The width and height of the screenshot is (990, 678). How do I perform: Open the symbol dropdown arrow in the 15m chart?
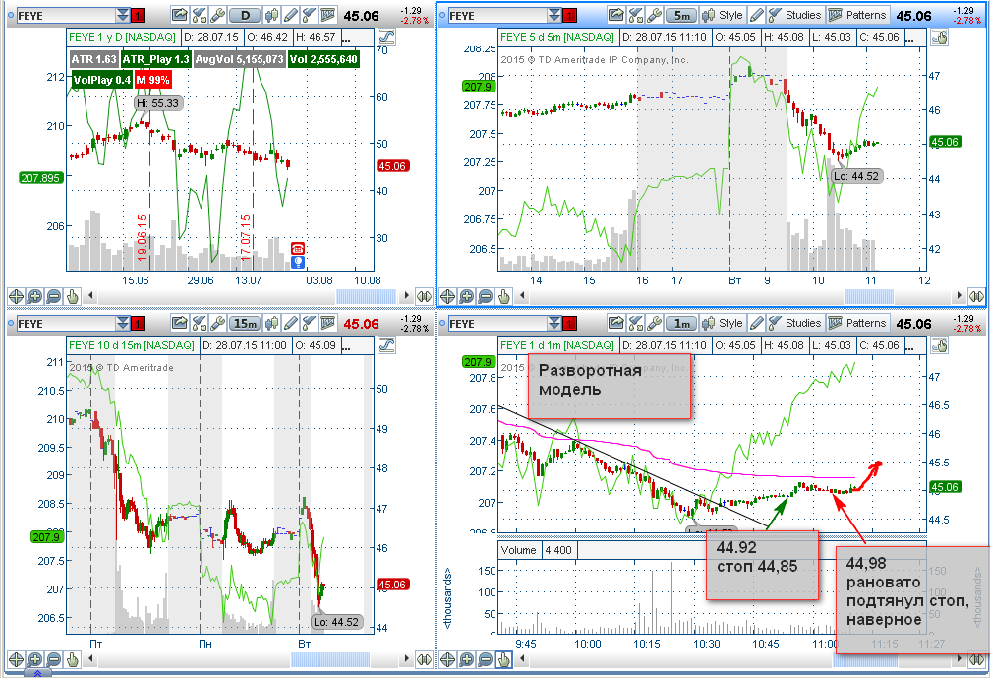122,324
